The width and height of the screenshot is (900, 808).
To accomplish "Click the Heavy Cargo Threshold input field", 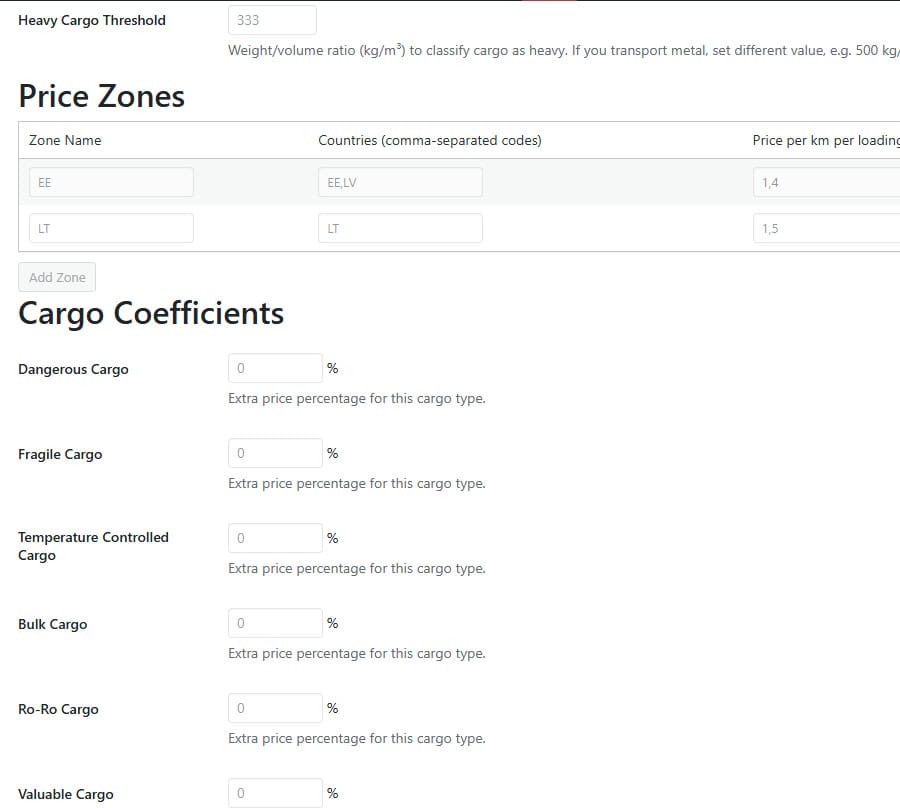I will (272, 20).
